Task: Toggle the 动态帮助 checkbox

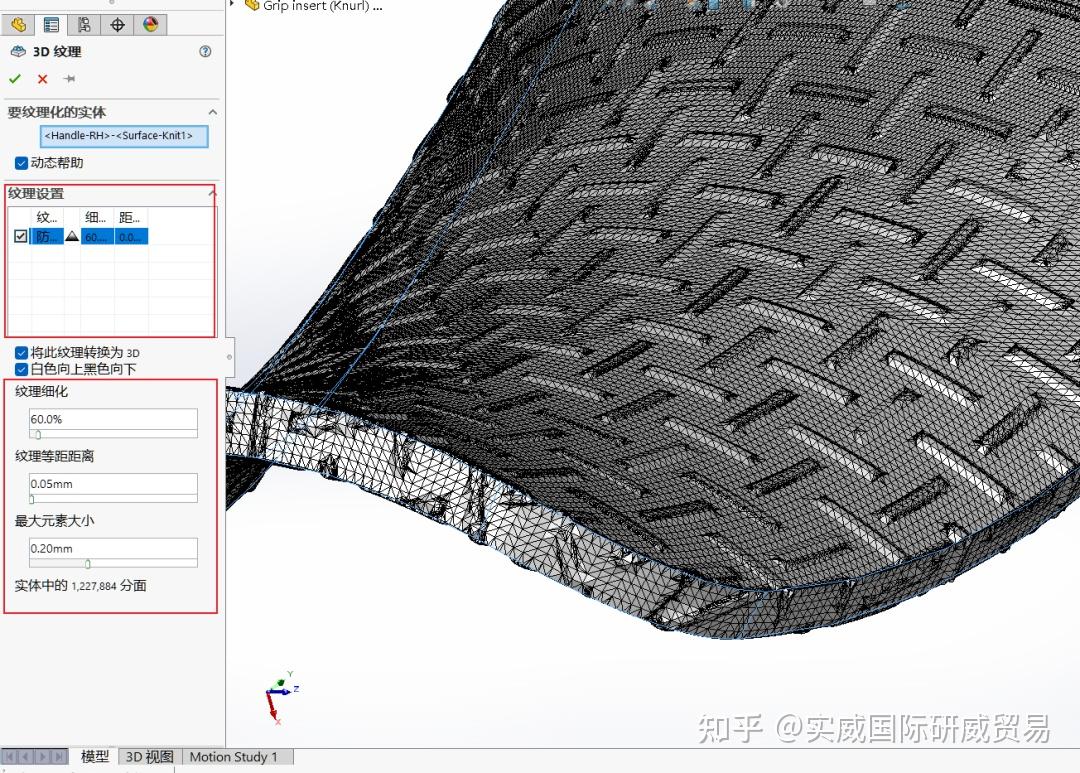Action: point(21,162)
